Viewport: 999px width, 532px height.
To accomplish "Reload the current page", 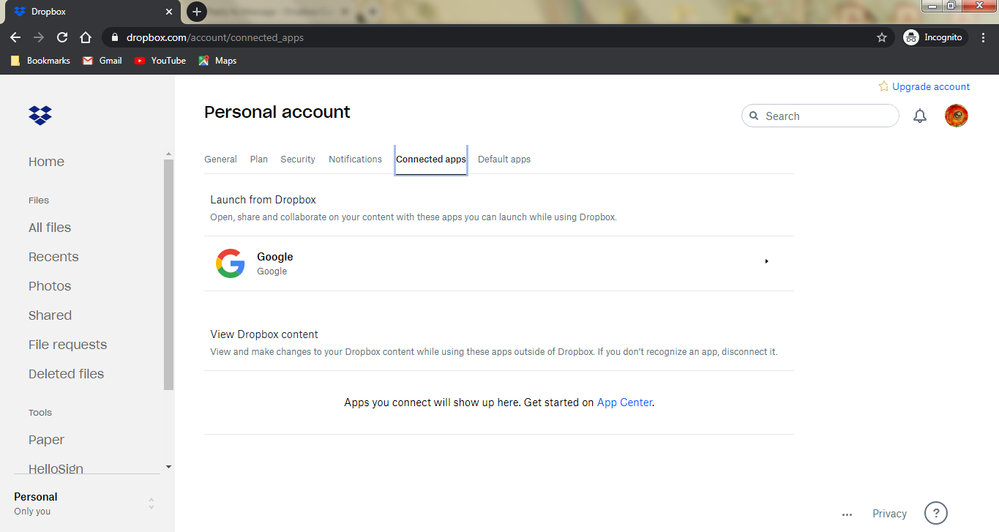I will (62, 38).
